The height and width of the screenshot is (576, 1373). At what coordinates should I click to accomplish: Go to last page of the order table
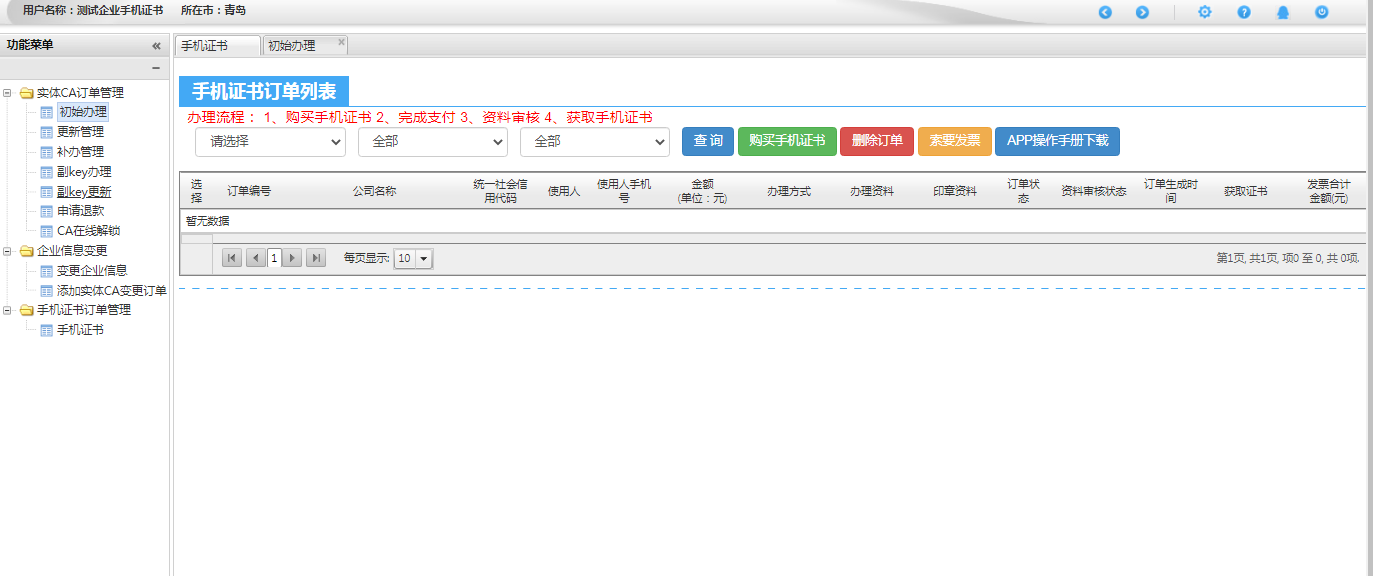[316, 258]
